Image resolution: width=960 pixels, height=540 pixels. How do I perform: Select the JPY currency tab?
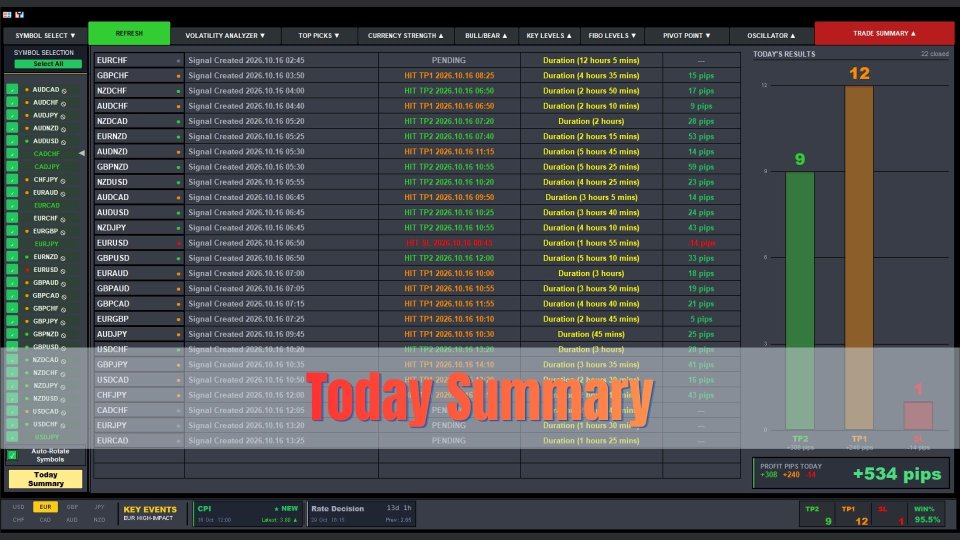tap(99, 507)
